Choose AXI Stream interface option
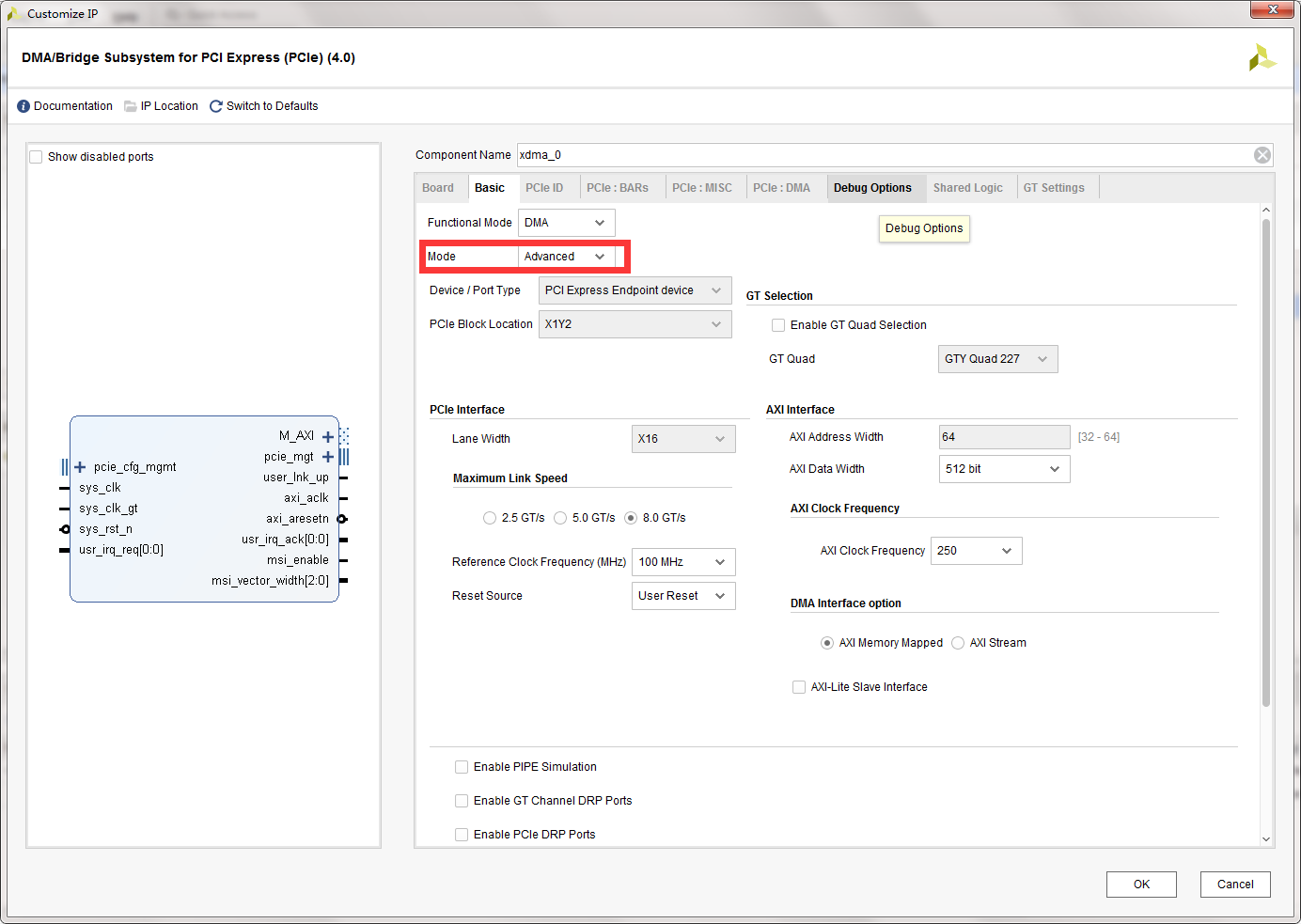 (x=958, y=643)
